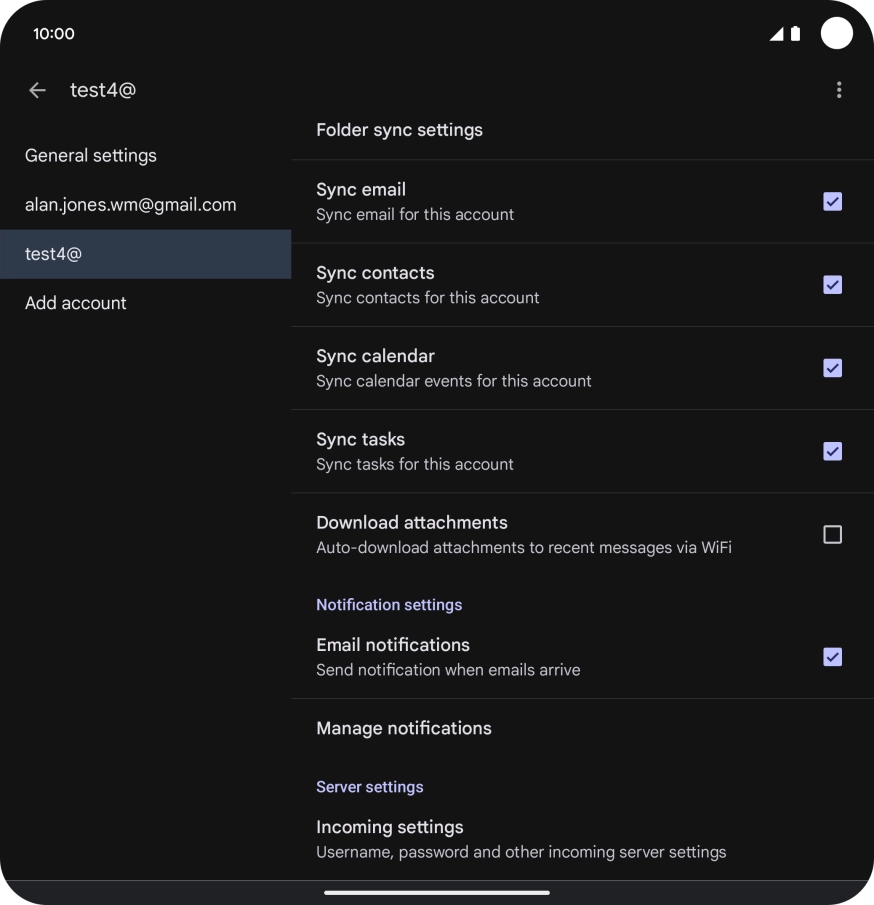Open General settings in the sidebar
The width and height of the screenshot is (874, 905).
(x=91, y=156)
